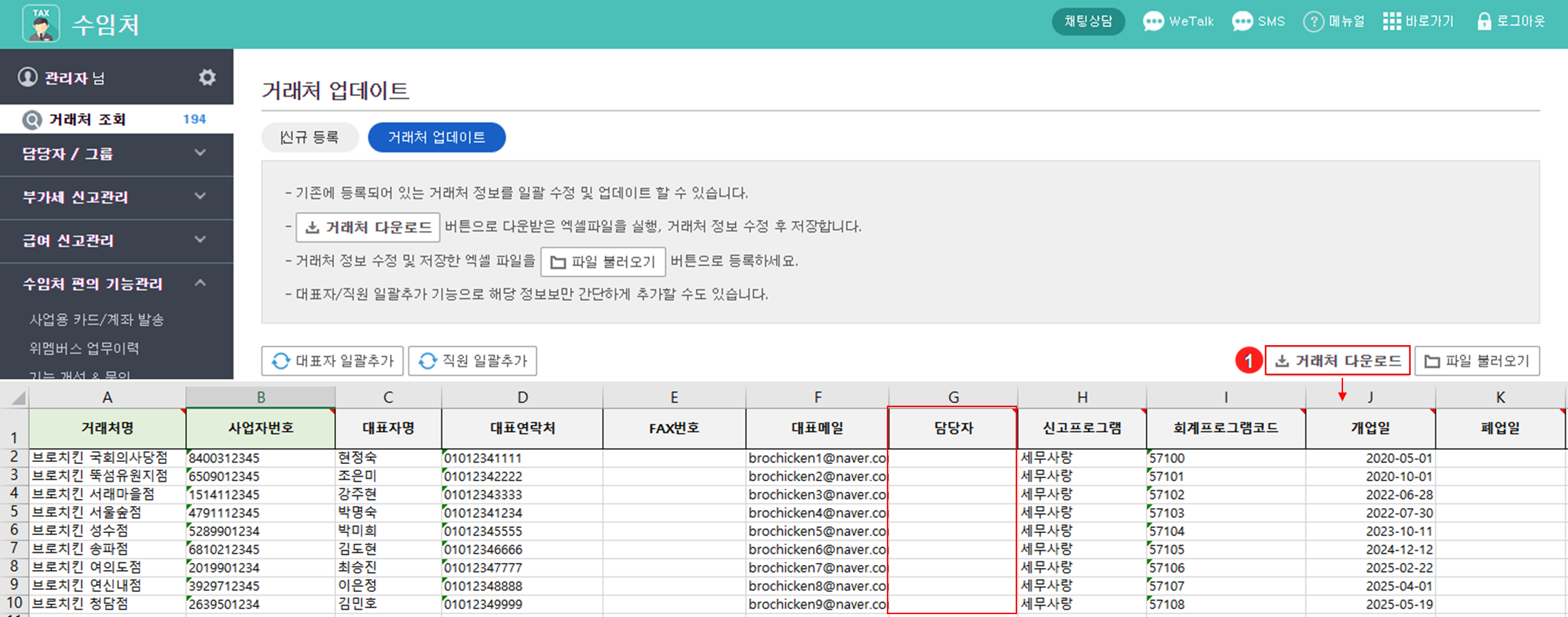
Task: Open 위멤버스 업무이력 submenu item
Action: pos(84,348)
